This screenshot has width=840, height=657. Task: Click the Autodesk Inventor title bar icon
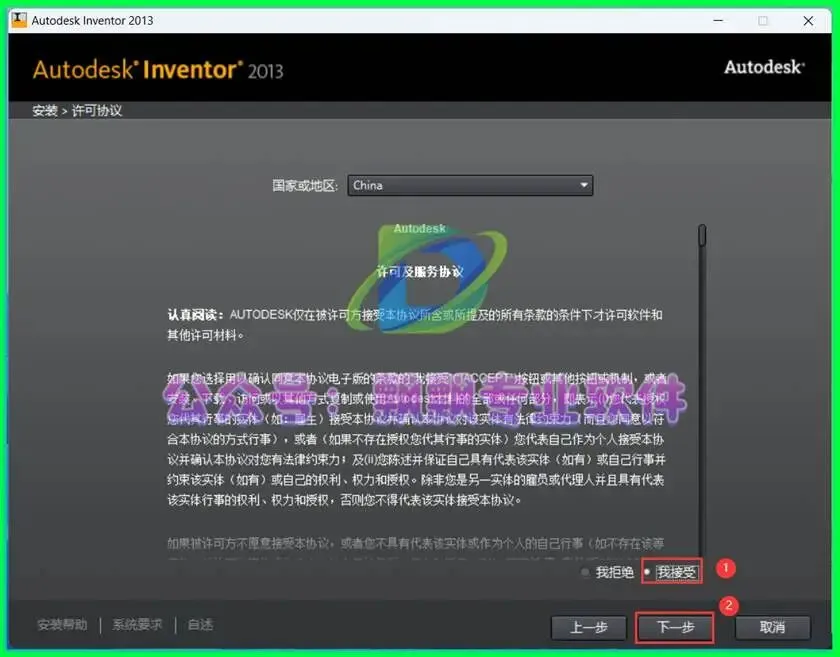[19, 20]
